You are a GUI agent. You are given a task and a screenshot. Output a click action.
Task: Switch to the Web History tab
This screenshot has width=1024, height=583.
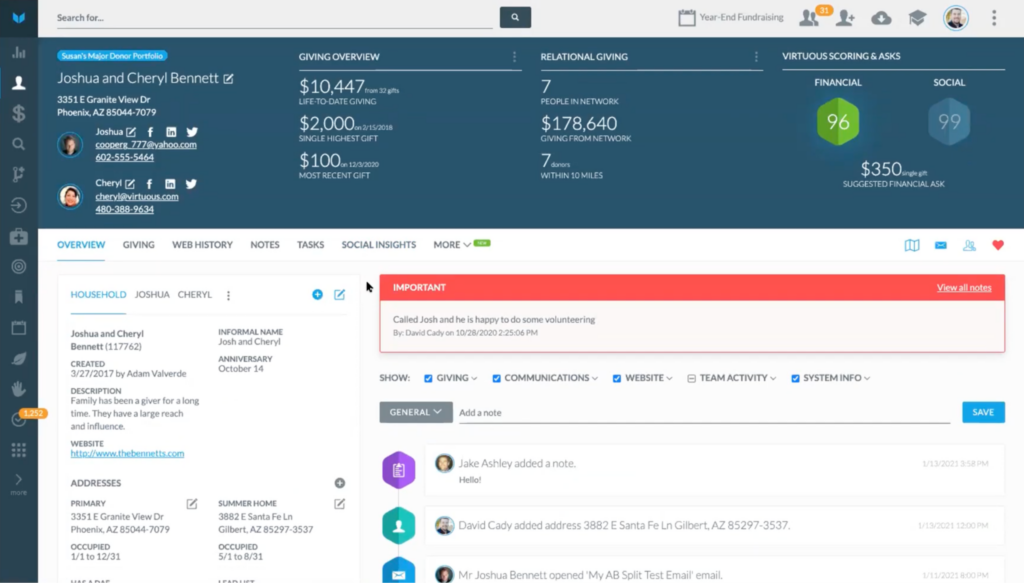pyautogui.click(x=202, y=245)
